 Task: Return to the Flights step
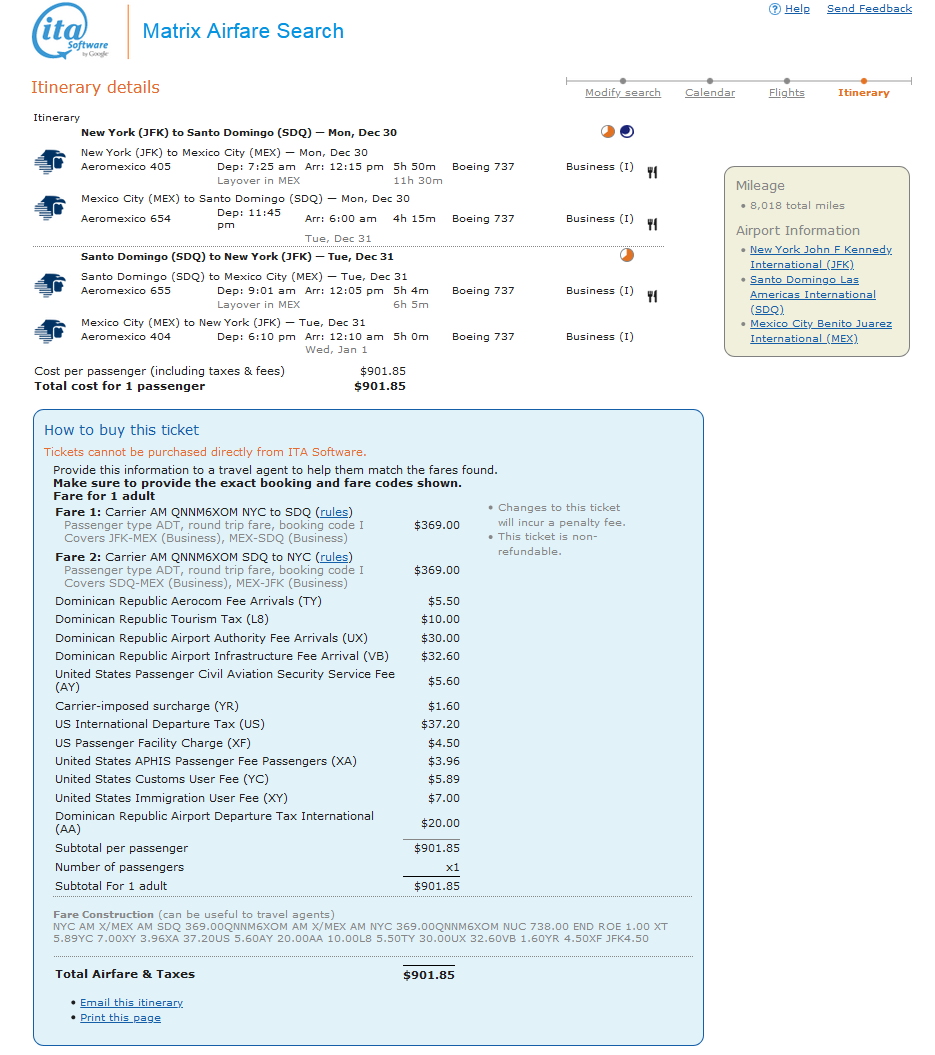(x=787, y=93)
